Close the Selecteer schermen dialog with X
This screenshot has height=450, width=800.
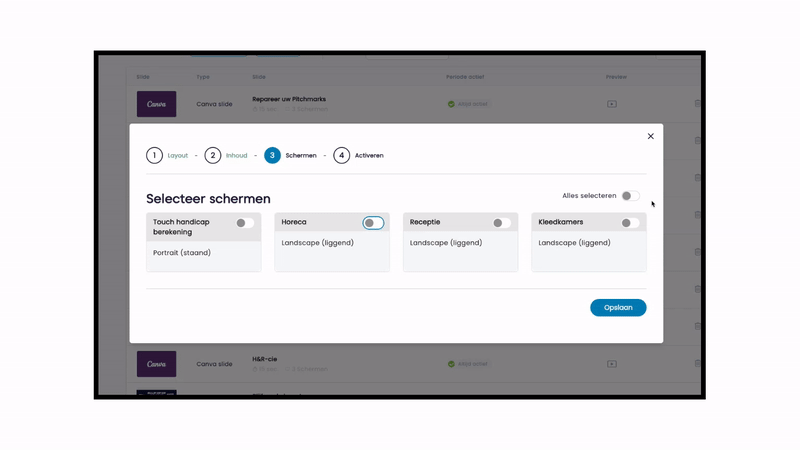click(650, 136)
